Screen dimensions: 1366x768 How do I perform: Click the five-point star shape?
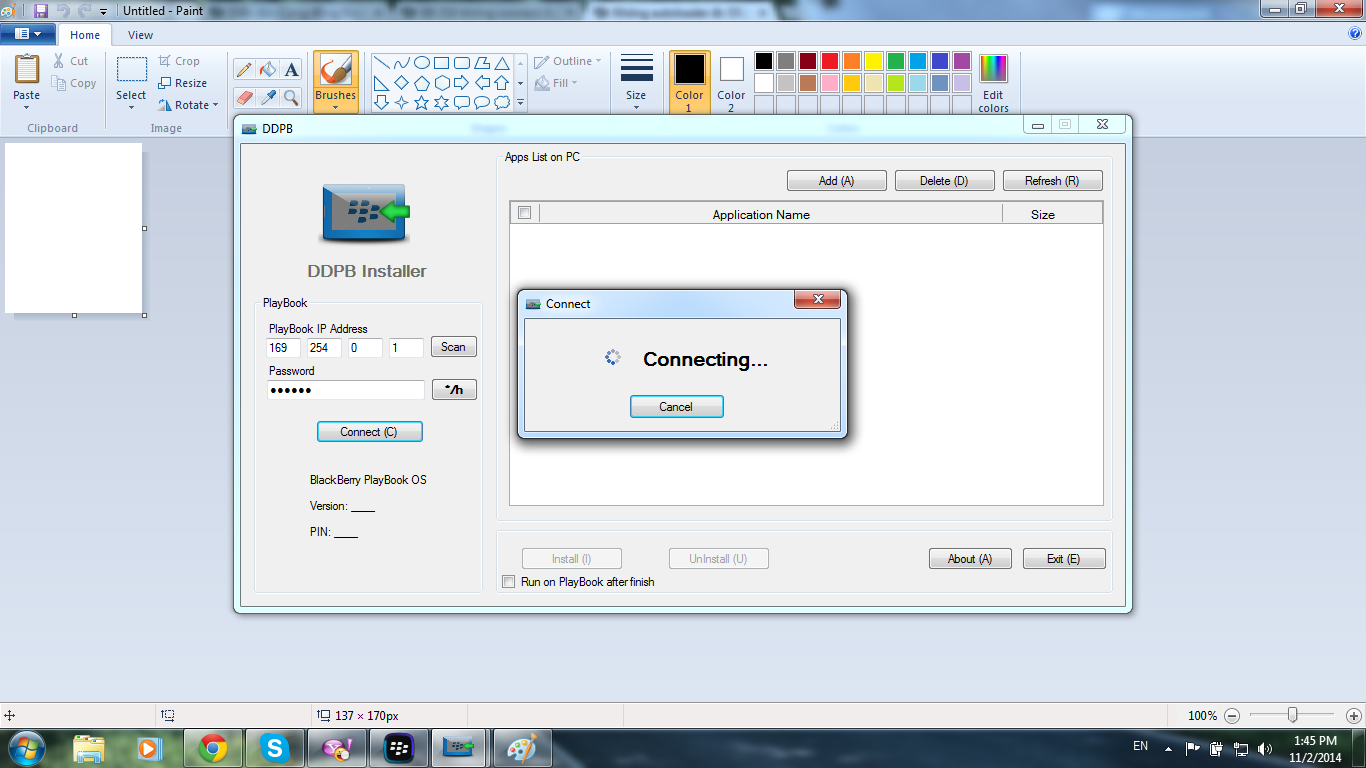[421, 102]
